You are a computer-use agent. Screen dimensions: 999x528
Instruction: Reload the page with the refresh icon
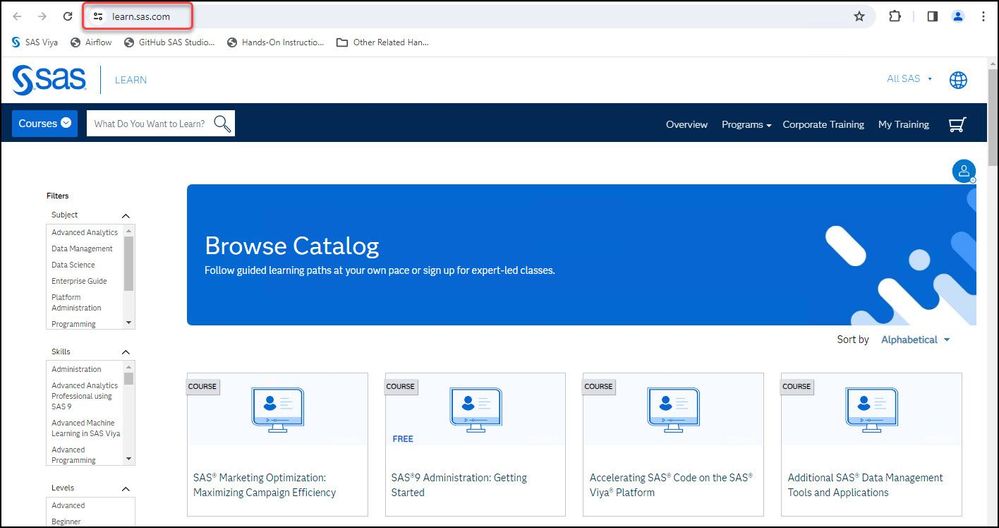point(67,17)
